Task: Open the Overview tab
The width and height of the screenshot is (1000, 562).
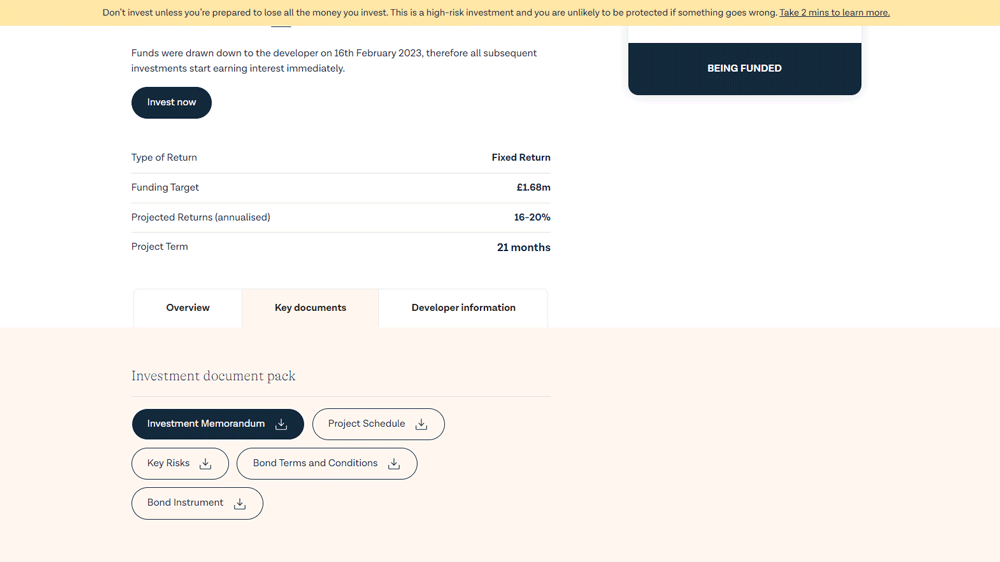Action: pyautogui.click(x=188, y=308)
